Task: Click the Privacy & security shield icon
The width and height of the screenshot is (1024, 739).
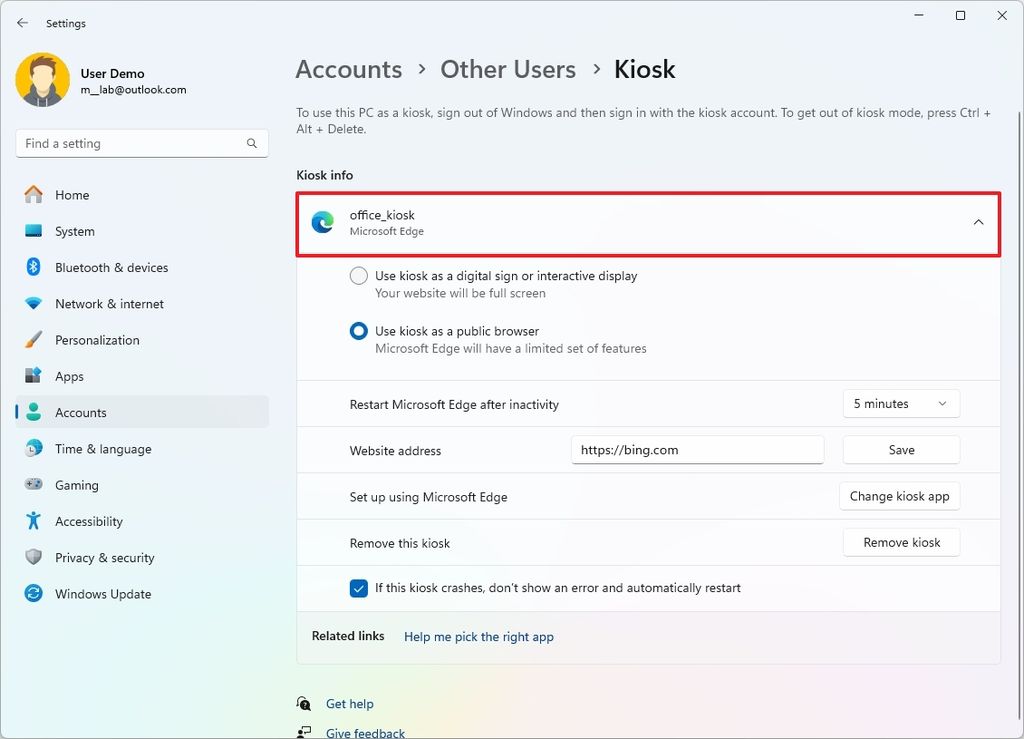Action: 33,557
